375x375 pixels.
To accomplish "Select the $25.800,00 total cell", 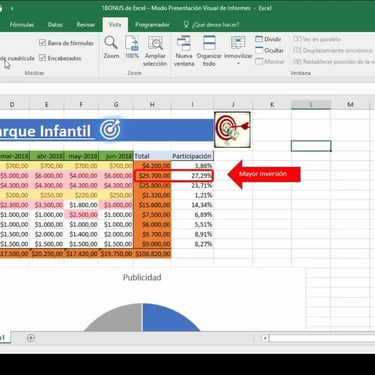I will pos(152,185).
